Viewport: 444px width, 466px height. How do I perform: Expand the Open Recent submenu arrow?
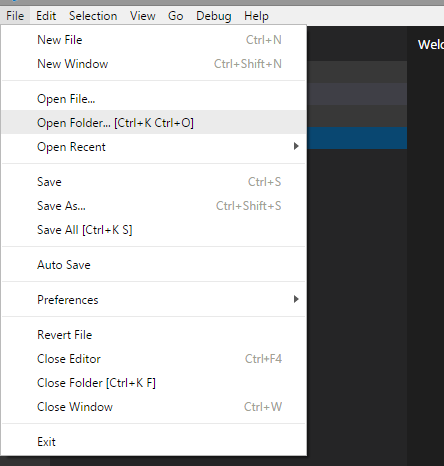tap(296, 146)
